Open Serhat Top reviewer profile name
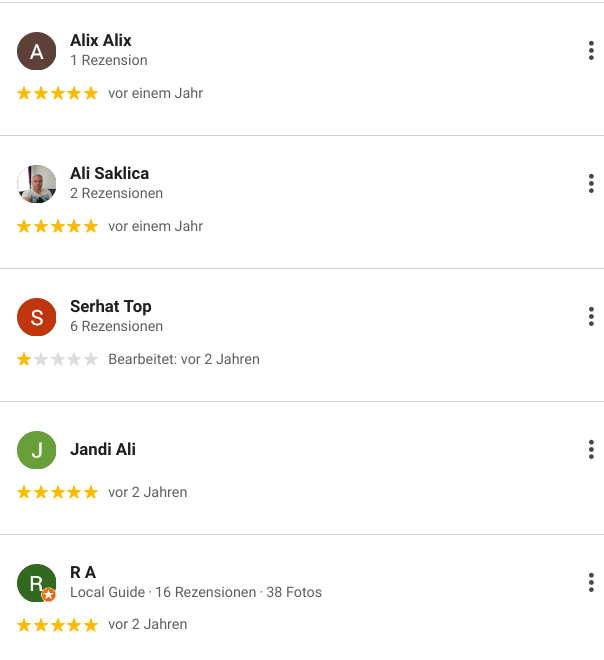The width and height of the screenshot is (604, 660). 111,307
